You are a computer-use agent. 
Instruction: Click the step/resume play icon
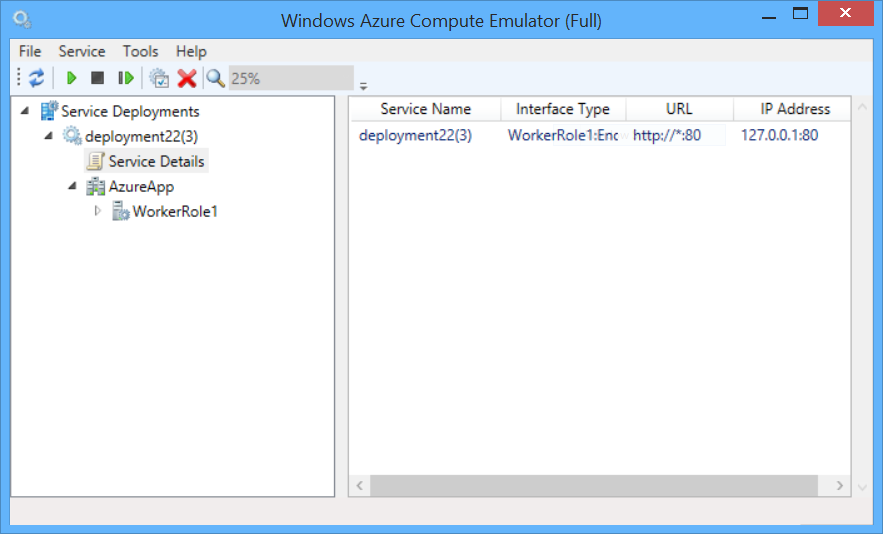point(126,78)
